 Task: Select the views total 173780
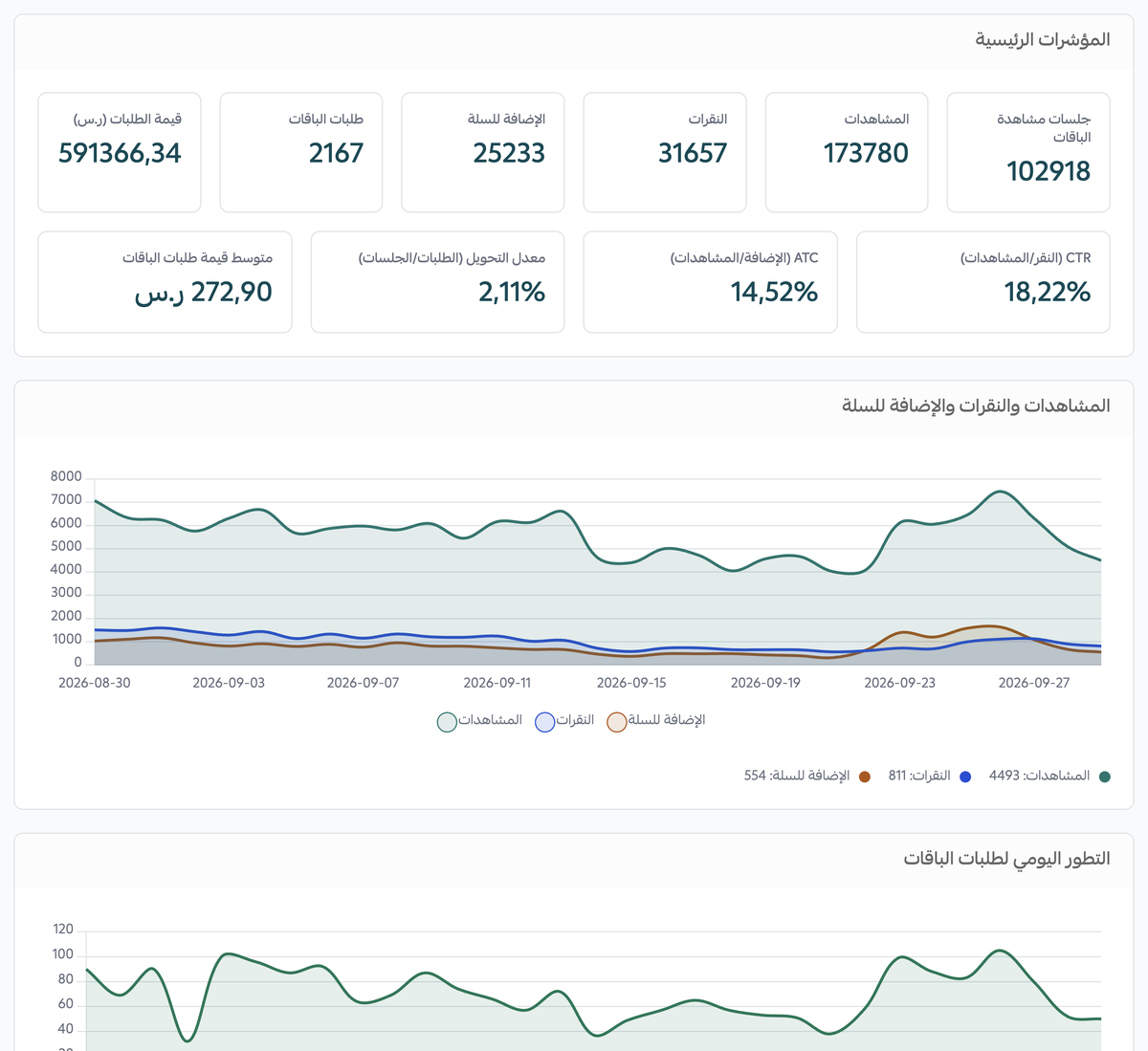(866, 153)
